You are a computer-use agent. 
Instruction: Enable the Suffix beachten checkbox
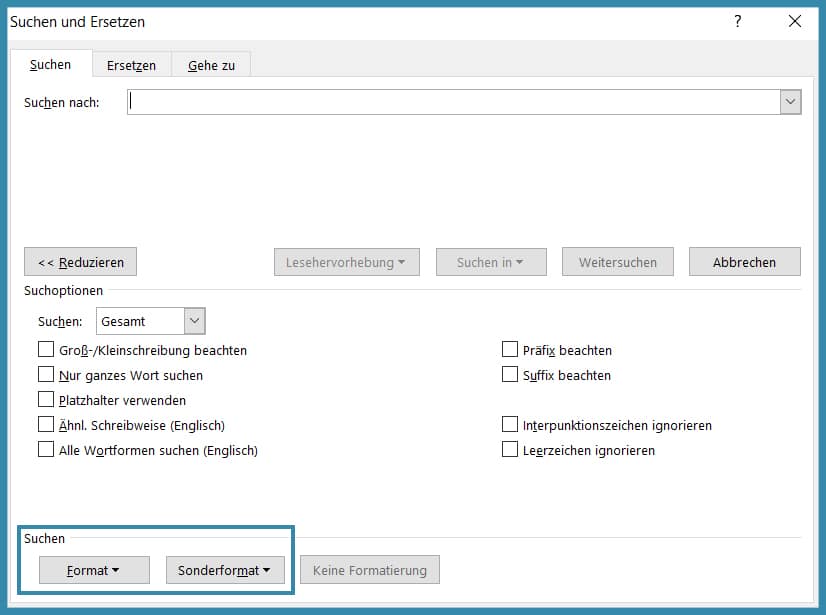point(510,375)
